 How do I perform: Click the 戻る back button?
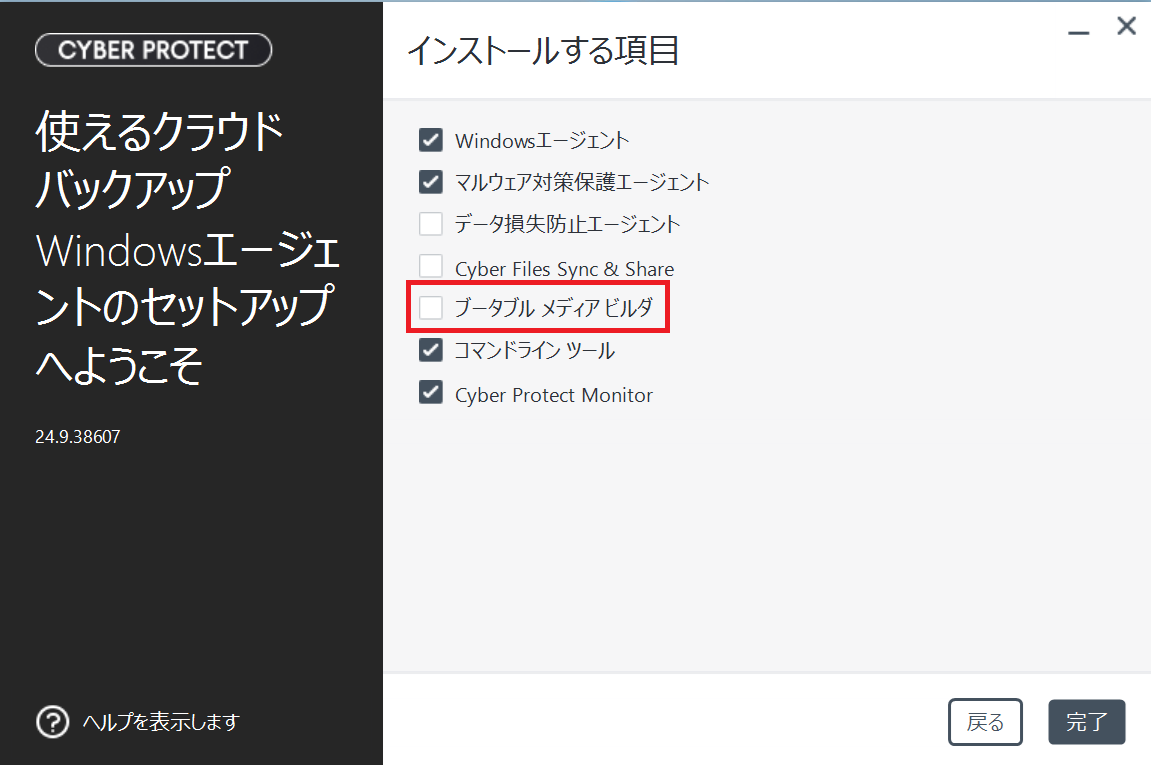[x=985, y=722]
